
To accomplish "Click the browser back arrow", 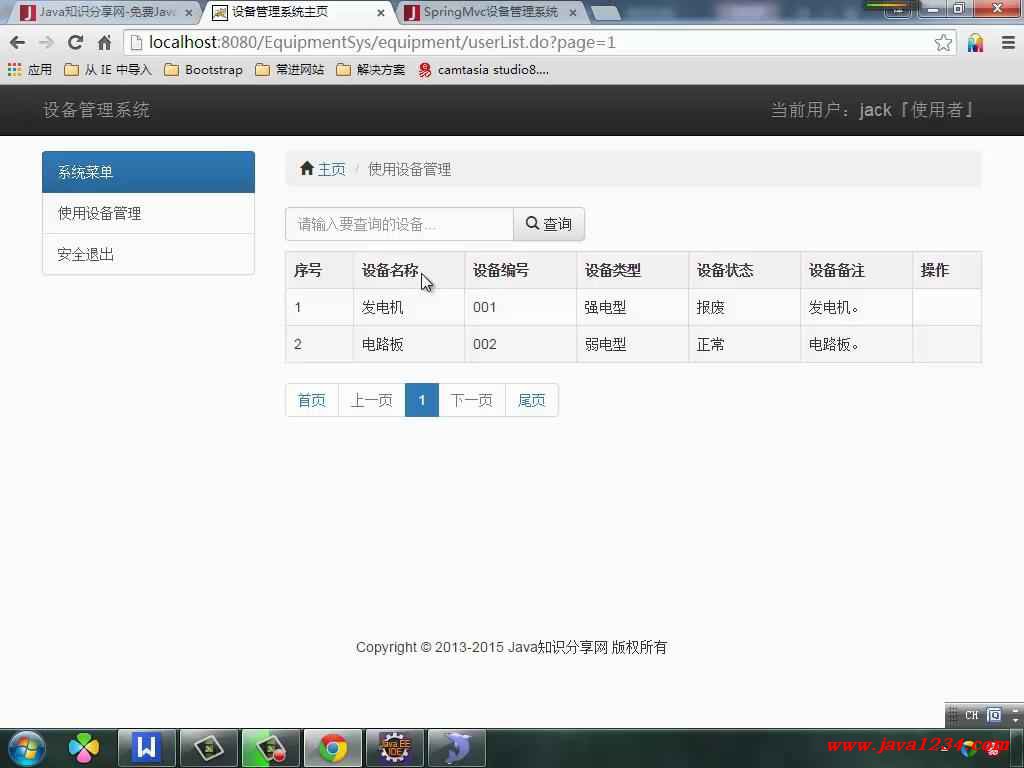I will [x=17, y=42].
